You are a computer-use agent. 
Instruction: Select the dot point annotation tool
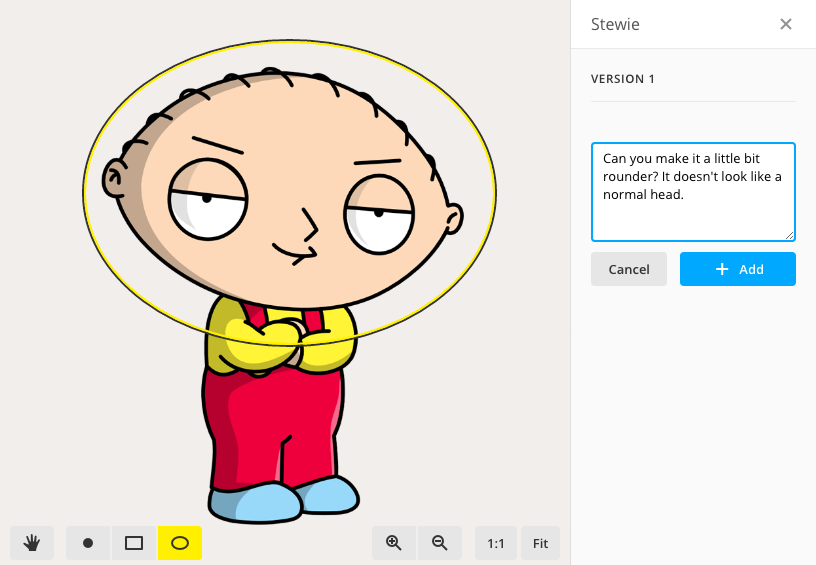click(x=88, y=543)
